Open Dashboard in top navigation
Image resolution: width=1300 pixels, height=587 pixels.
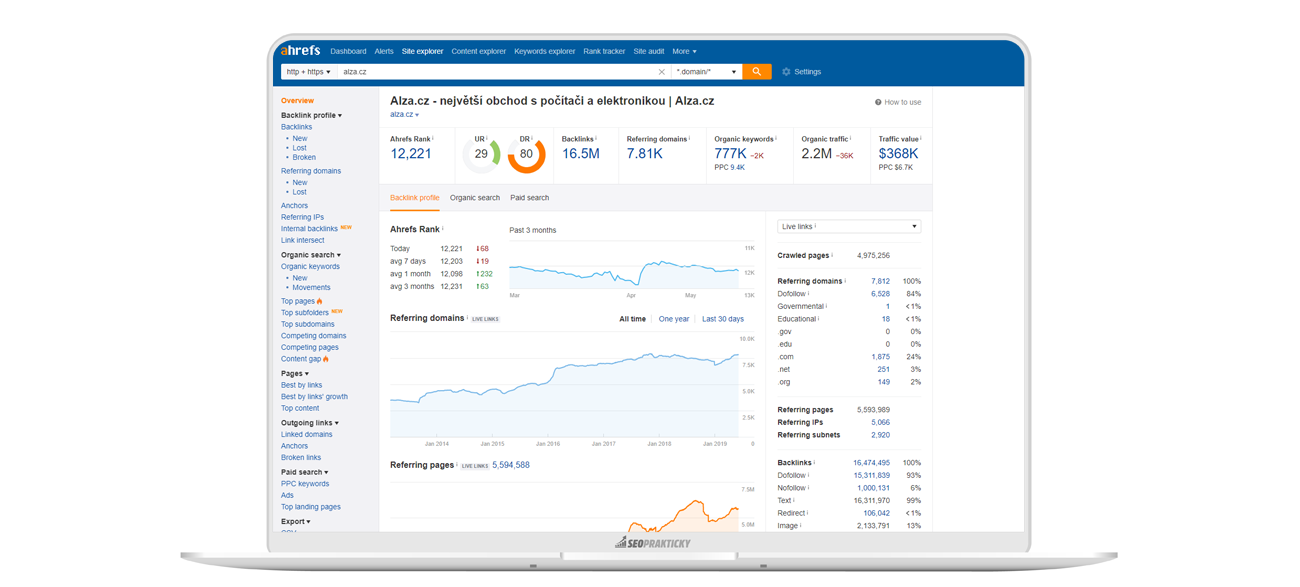point(348,51)
